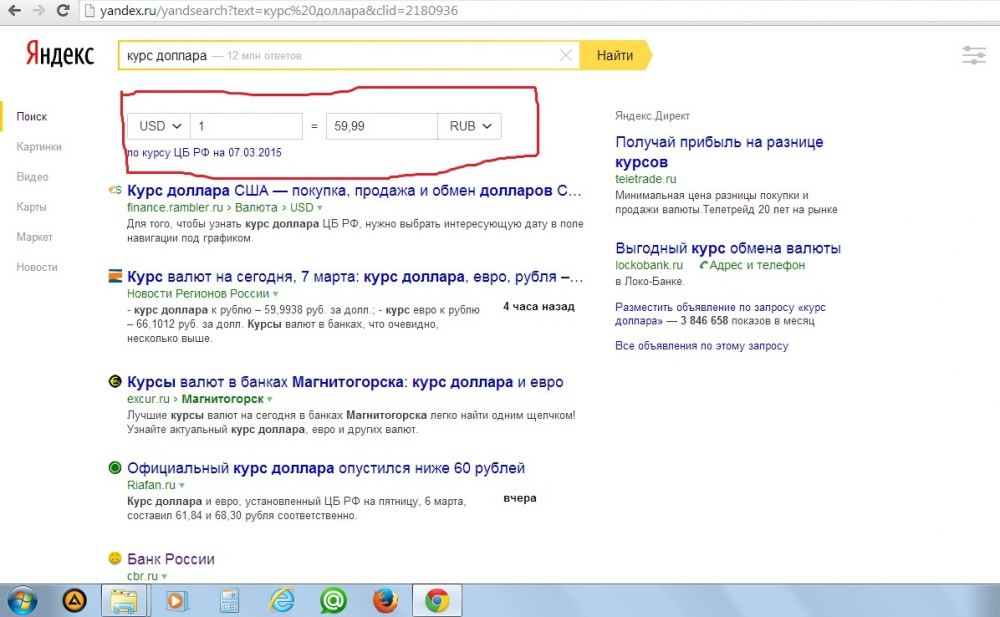The height and width of the screenshot is (617, 1000).
Task: Open Курсы валют в банках Магнитогорска link
Action: (345, 382)
